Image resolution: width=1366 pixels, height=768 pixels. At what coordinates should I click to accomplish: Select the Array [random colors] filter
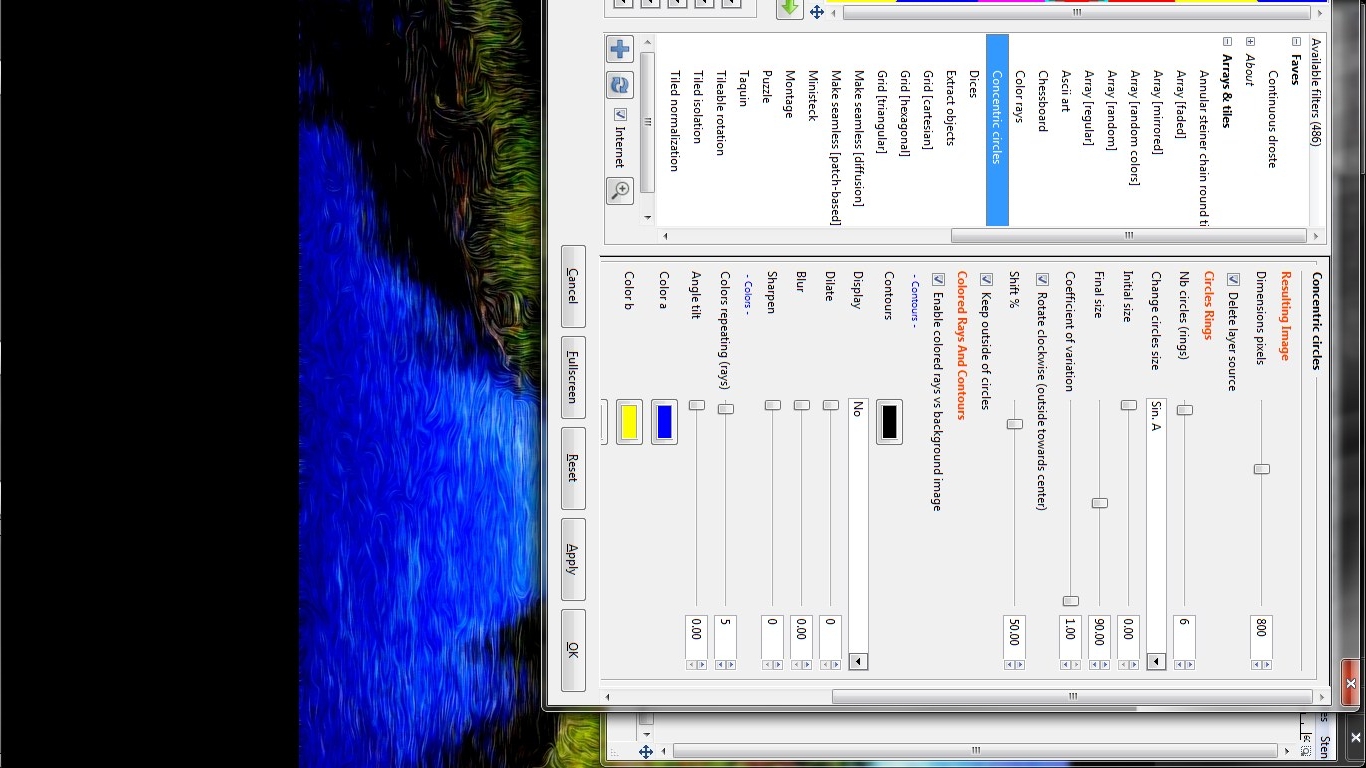click(1135, 127)
